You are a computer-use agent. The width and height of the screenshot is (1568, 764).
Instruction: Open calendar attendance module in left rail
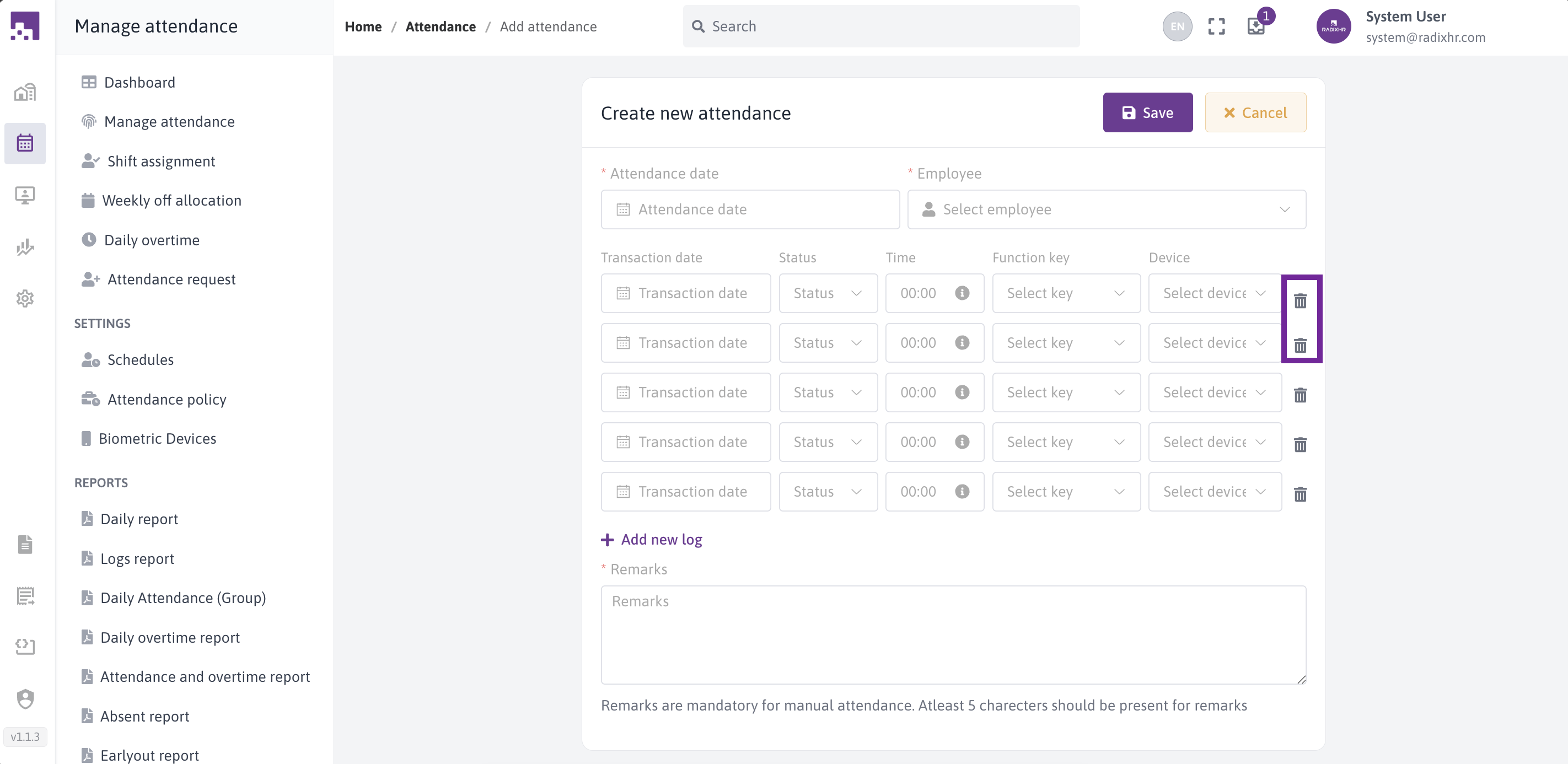pyautogui.click(x=25, y=143)
